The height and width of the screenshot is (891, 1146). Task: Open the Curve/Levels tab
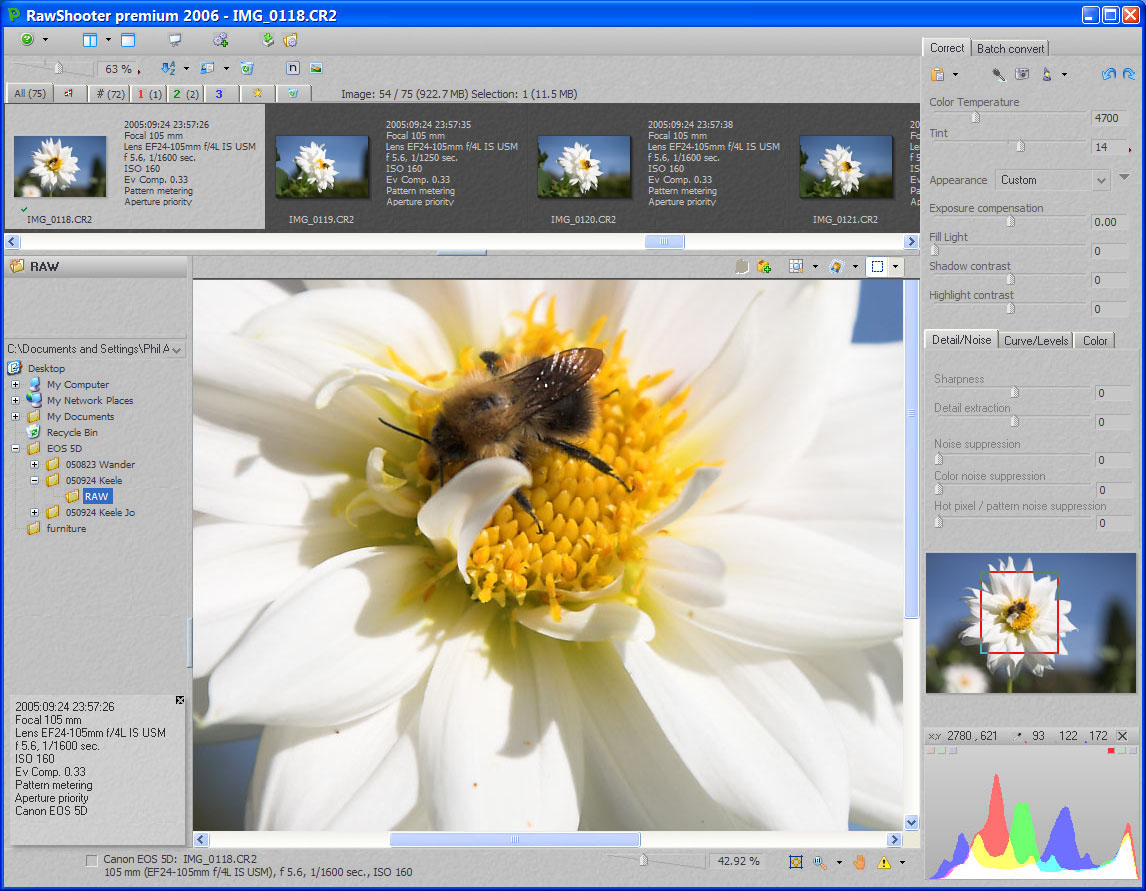point(1036,340)
